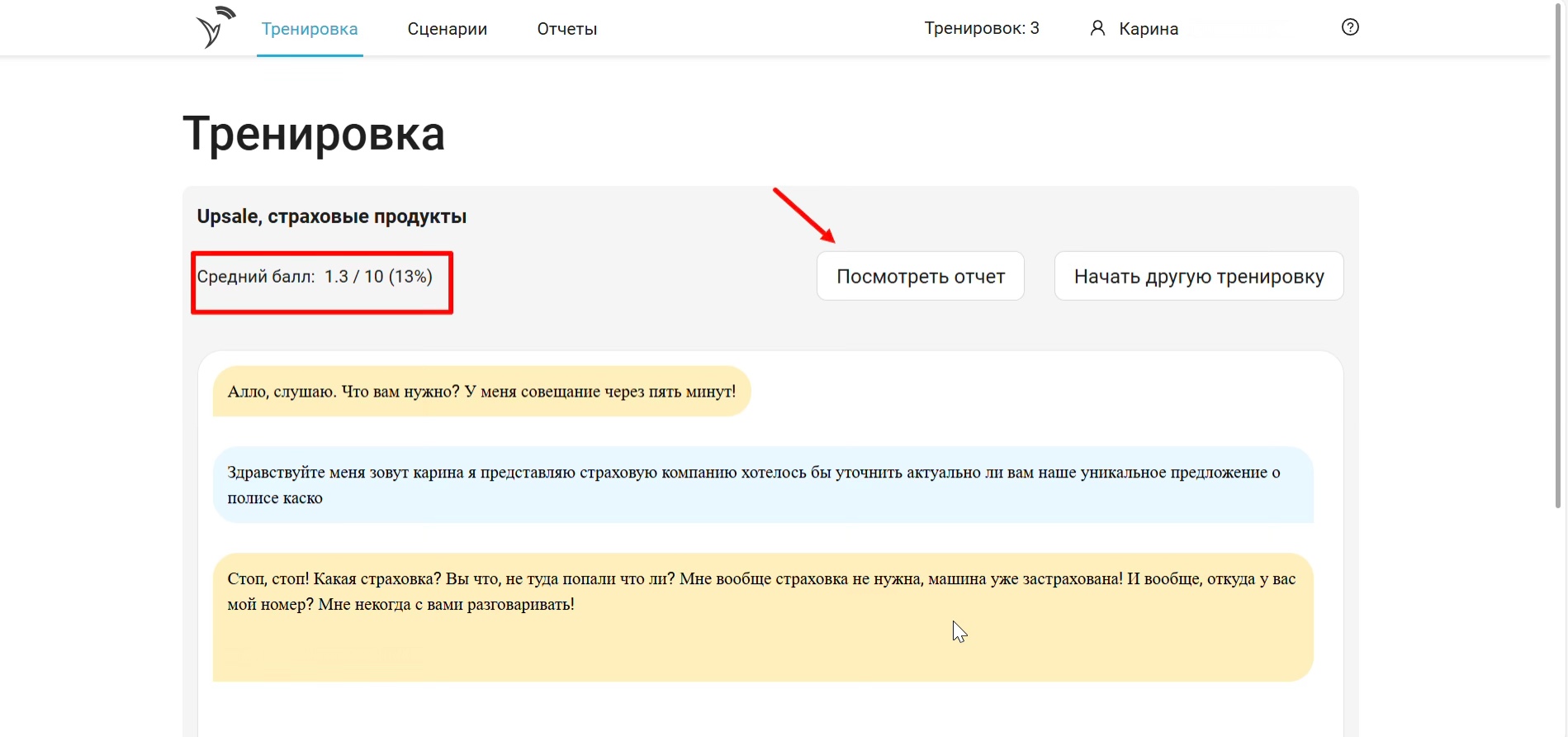Click the bird logo in the header

[215, 27]
